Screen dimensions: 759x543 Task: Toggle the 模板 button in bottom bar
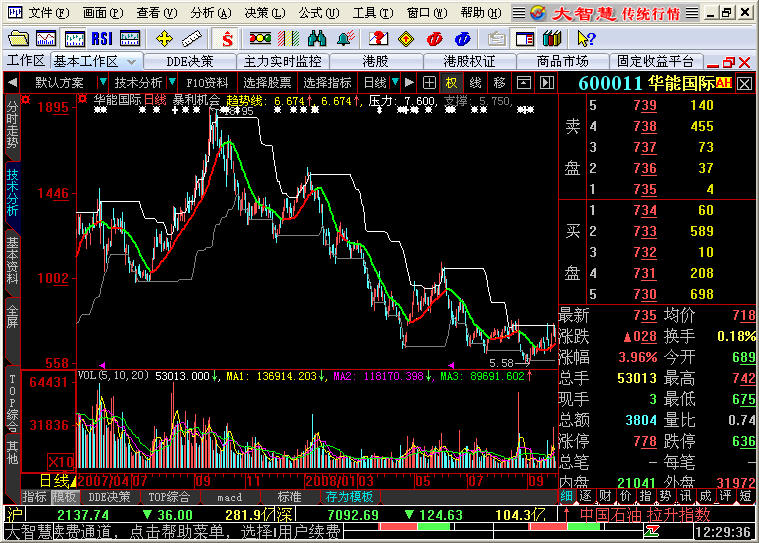pos(64,497)
